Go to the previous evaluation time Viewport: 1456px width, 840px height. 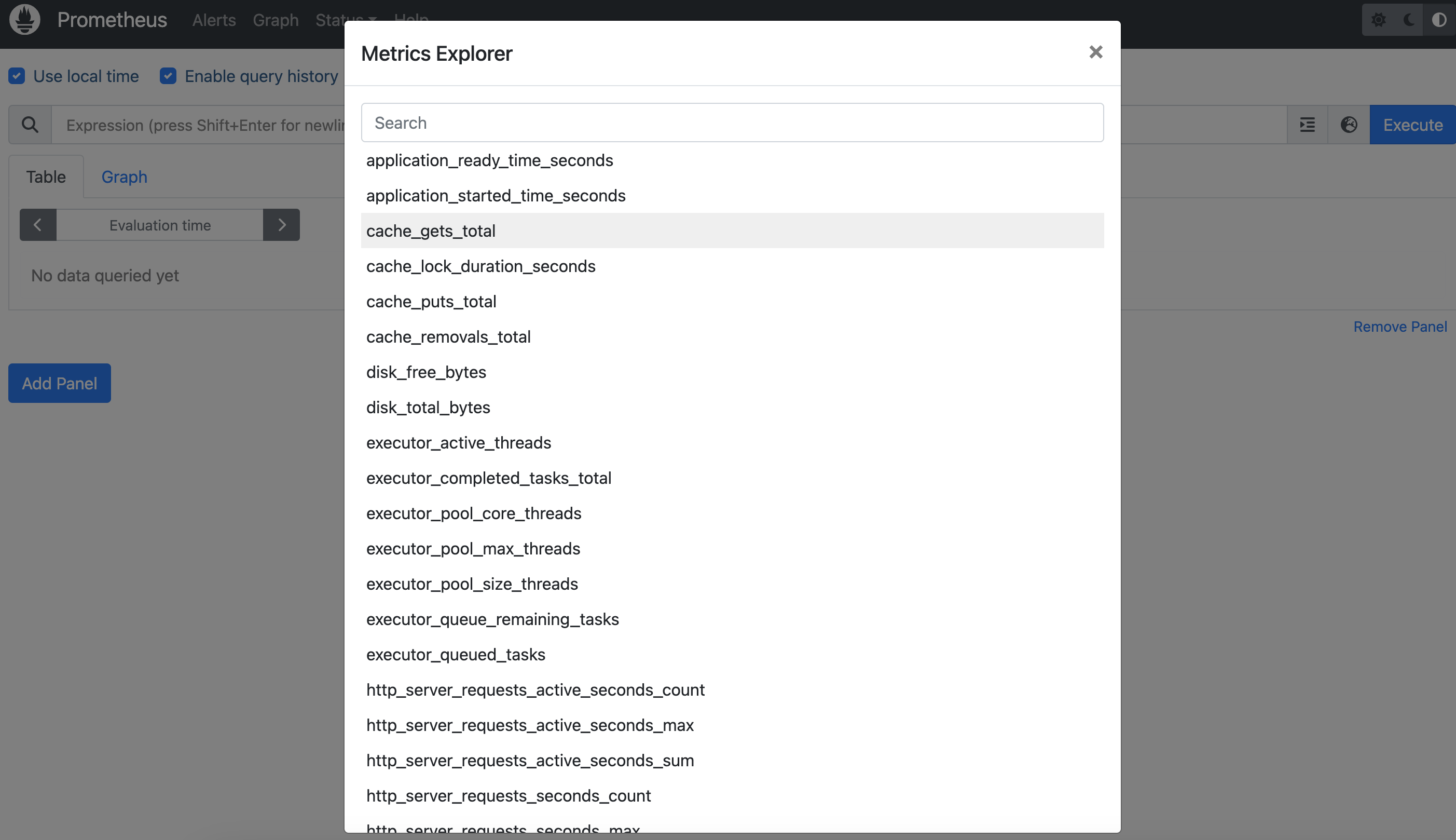click(x=38, y=225)
